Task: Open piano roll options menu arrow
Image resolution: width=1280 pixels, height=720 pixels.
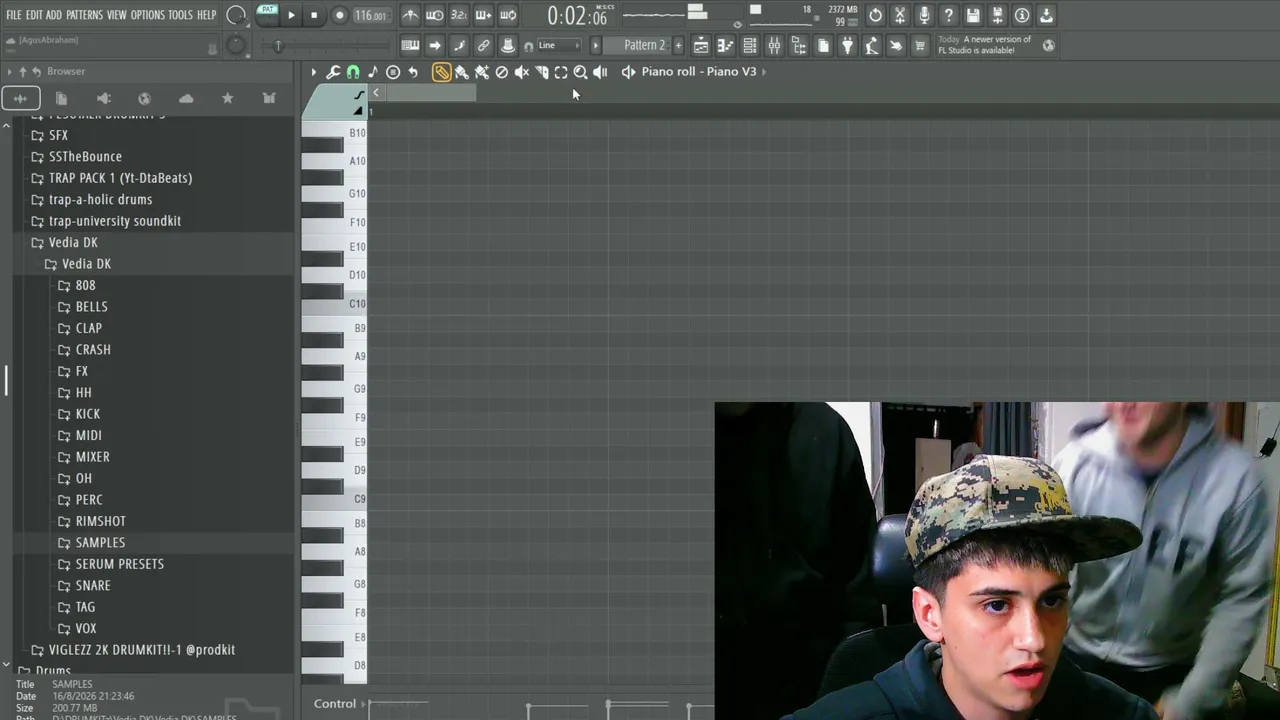Action: coord(313,72)
